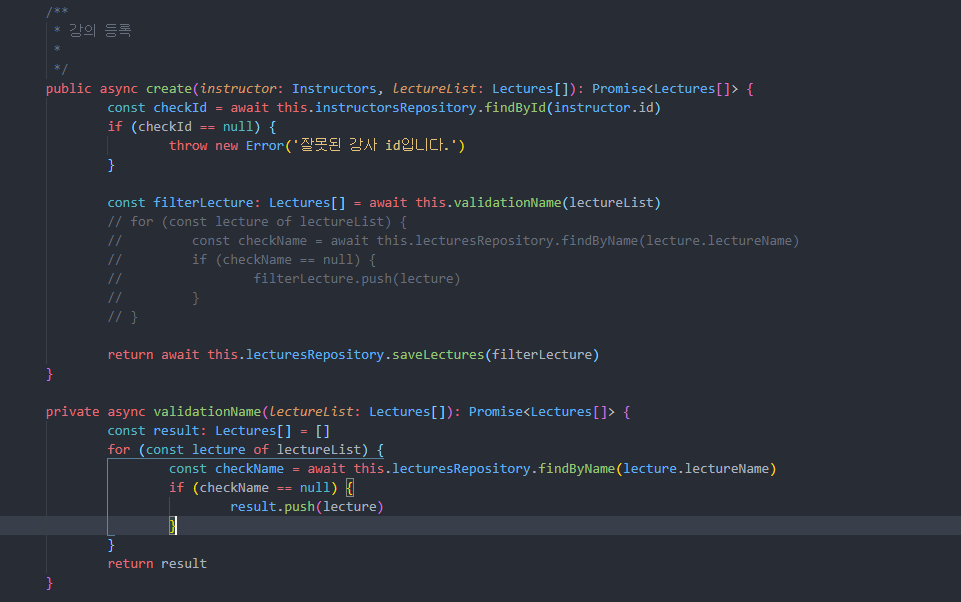Screen dimensions: 961x602
Task: Click the 'throw' keyword
Action: click(x=188, y=145)
